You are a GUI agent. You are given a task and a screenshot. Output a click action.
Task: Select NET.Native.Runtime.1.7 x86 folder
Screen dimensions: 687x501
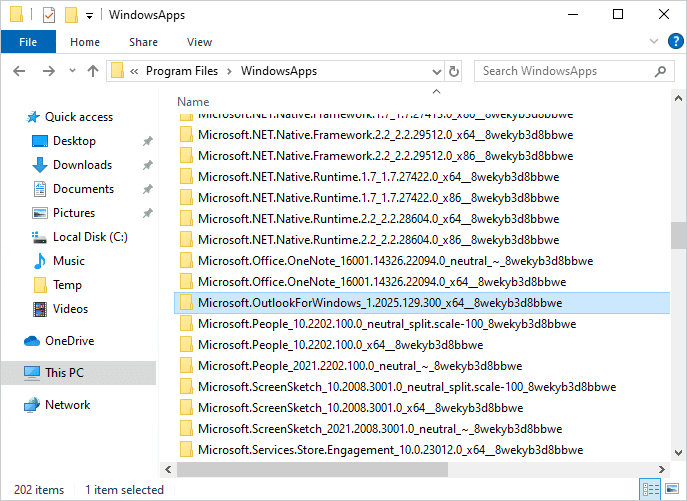pos(379,198)
